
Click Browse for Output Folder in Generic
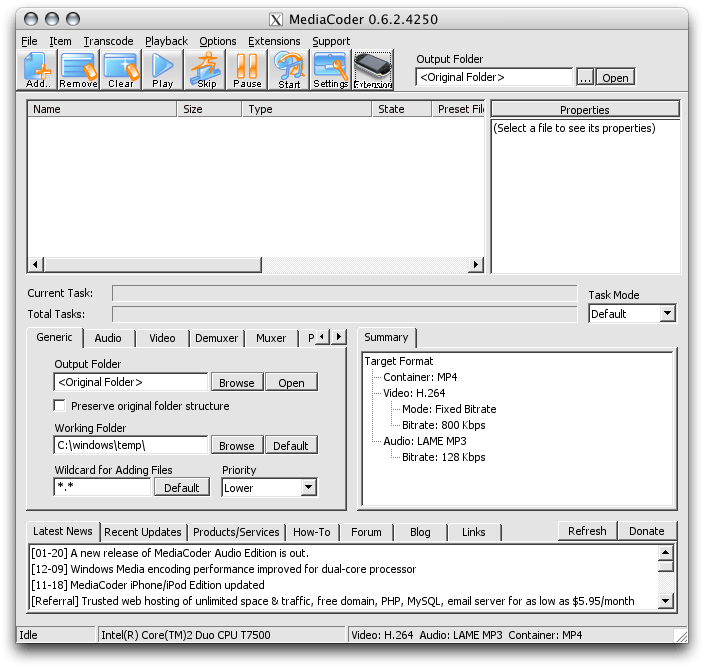coord(237,382)
